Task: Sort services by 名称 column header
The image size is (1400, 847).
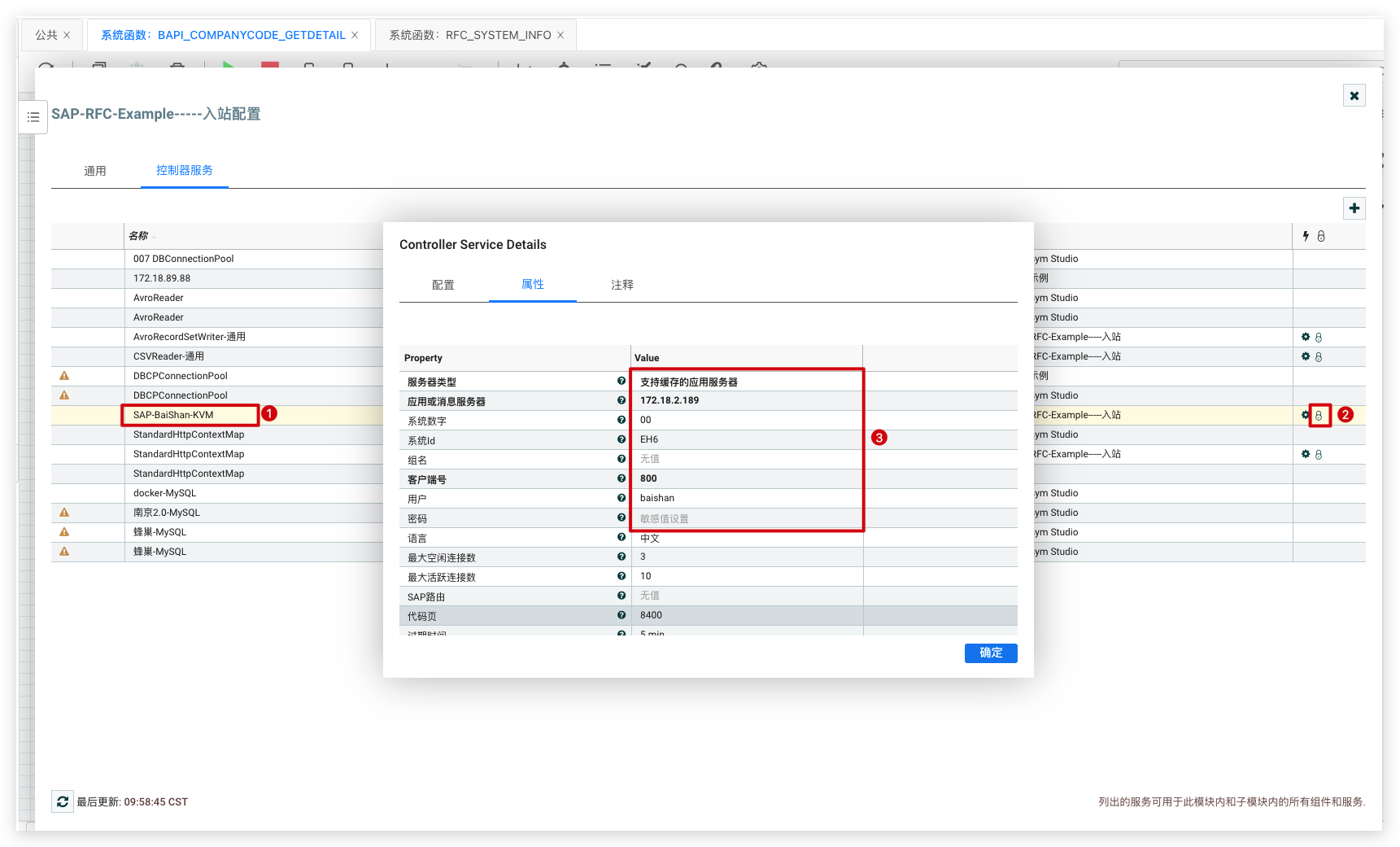Action: (x=138, y=236)
